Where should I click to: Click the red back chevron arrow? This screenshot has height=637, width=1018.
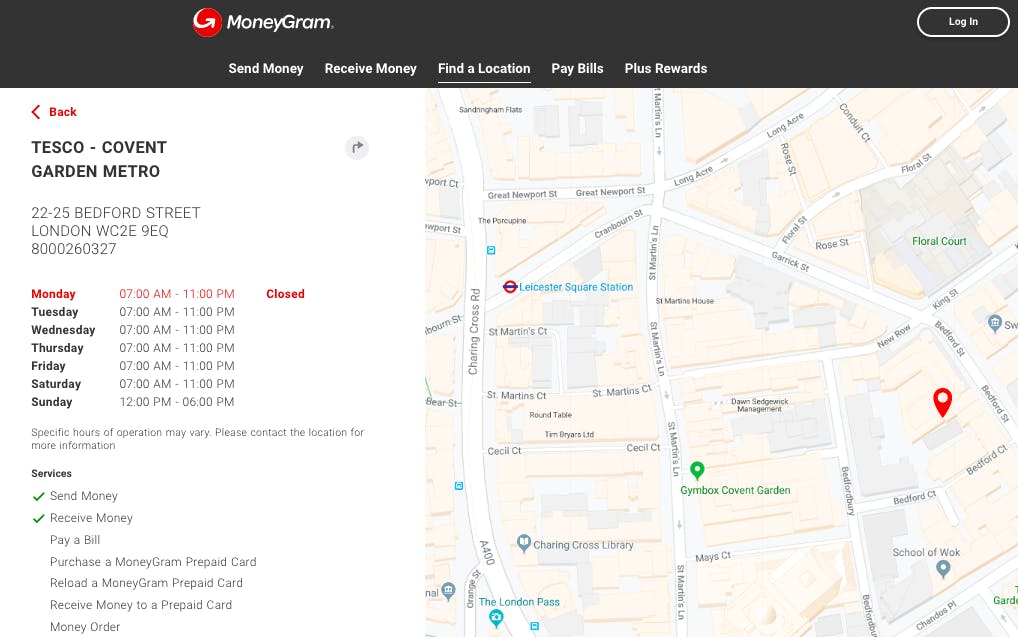click(x=35, y=111)
